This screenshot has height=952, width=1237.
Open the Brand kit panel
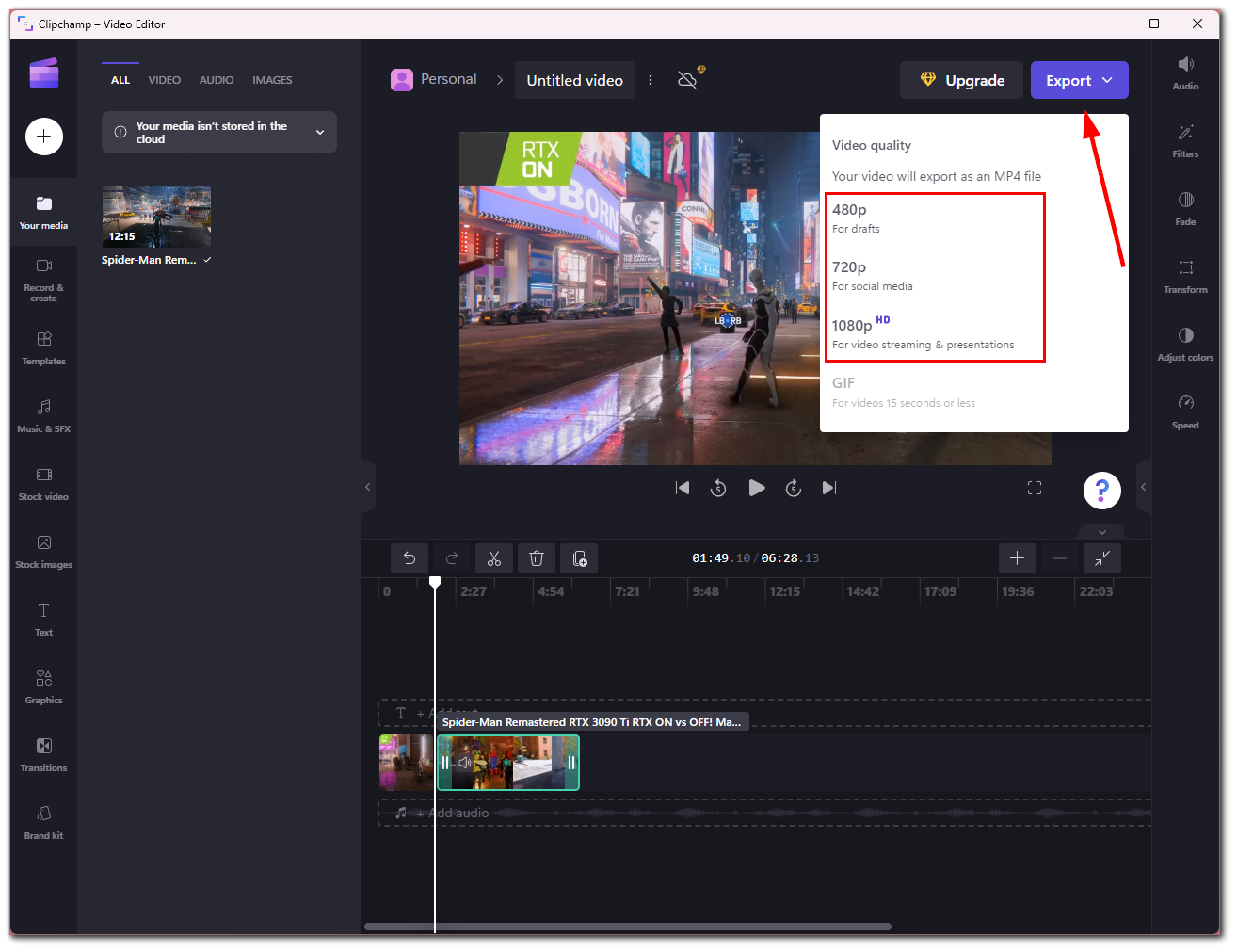point(43,823)
